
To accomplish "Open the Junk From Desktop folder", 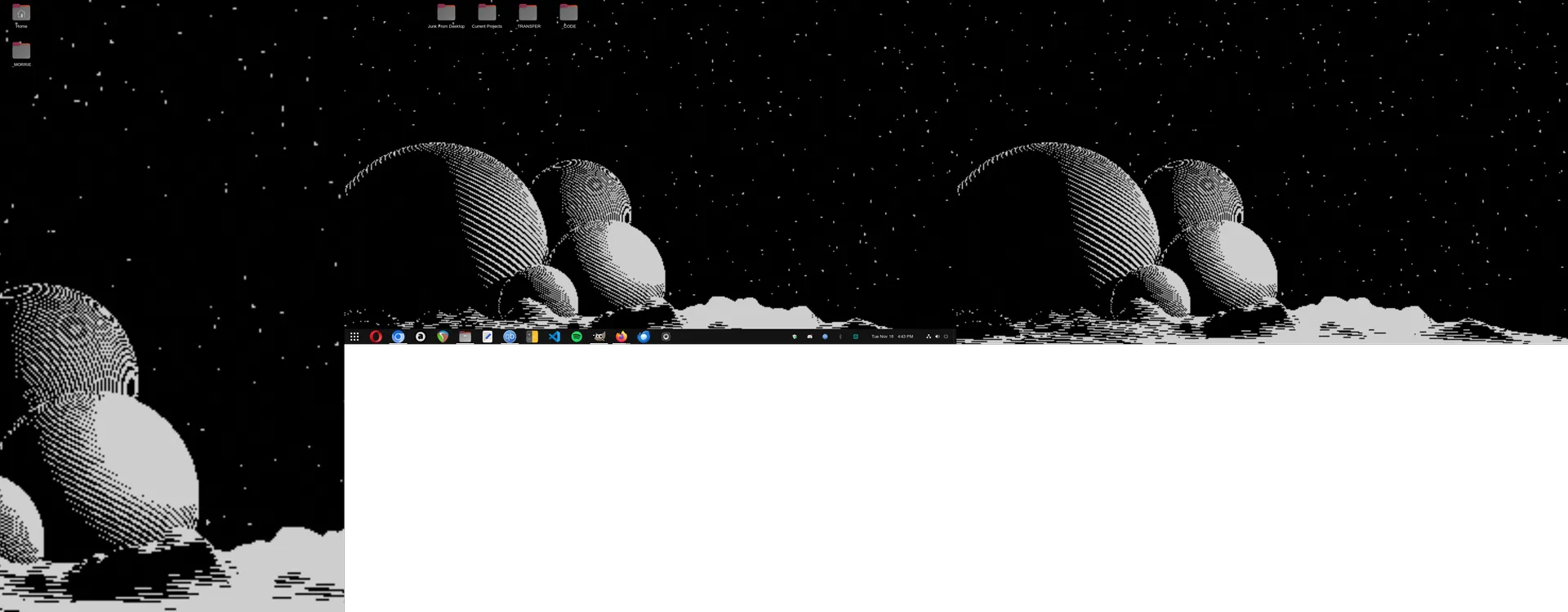I will pyautogui.click(x=446, y=14).
